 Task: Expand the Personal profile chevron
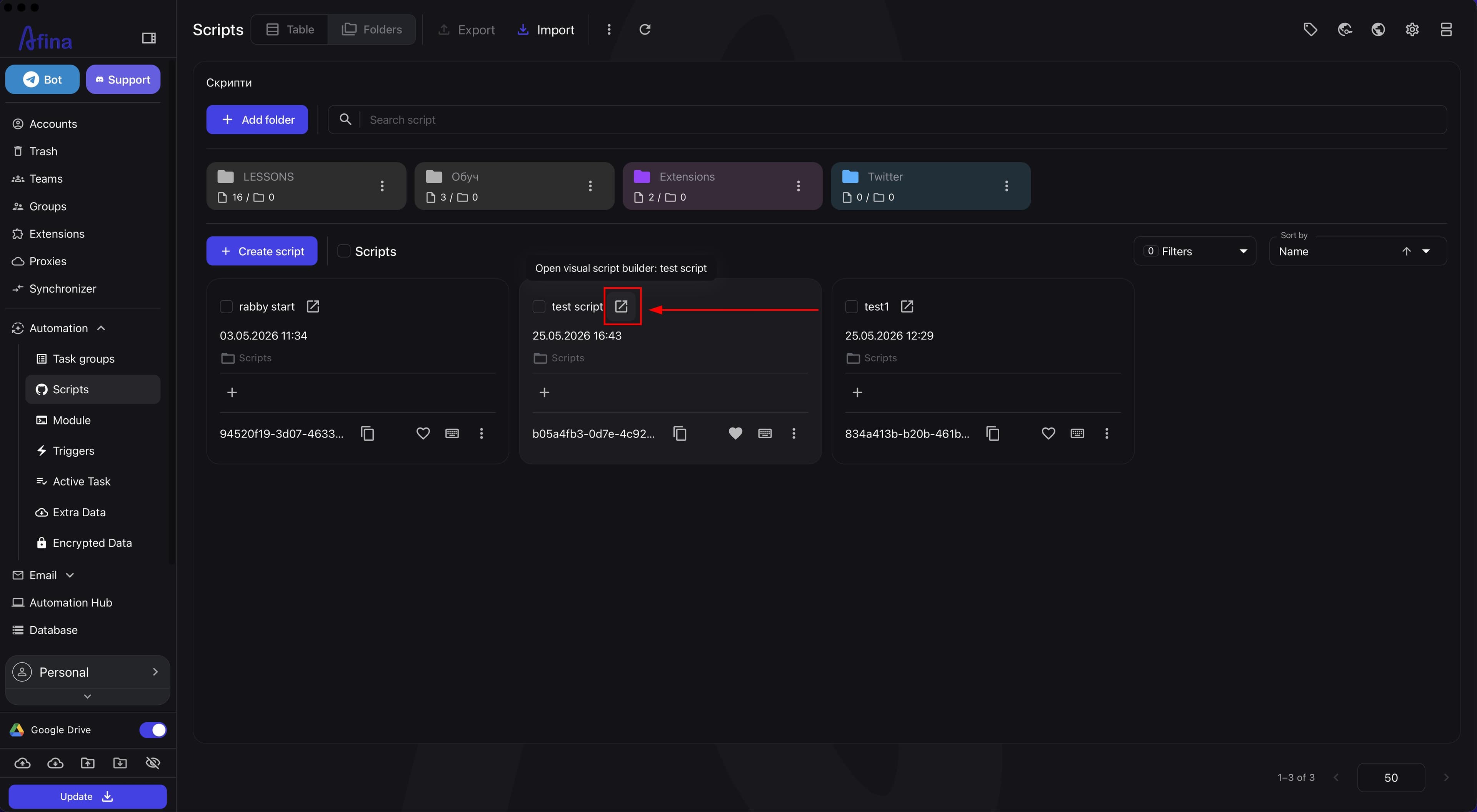pos(155,672)
